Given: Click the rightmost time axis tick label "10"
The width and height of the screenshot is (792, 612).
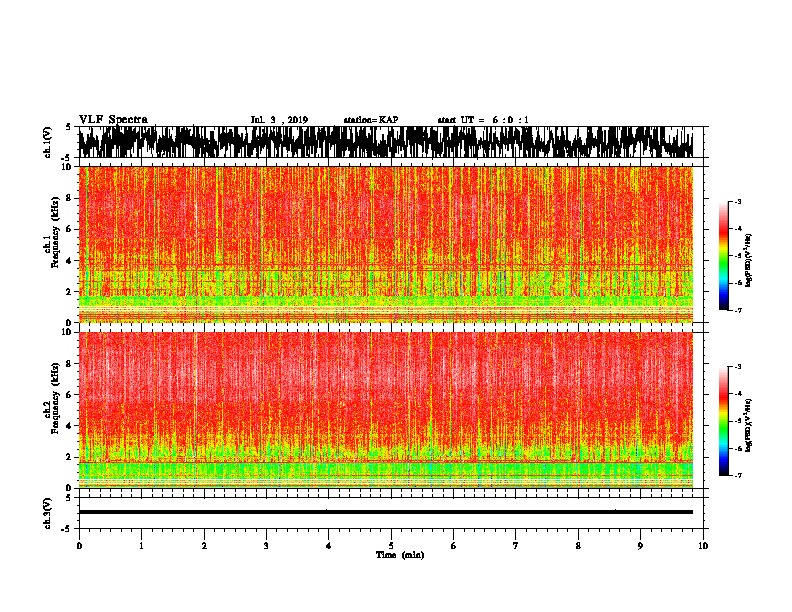Looking at the screenshot, I should click(x=703, y=546).
